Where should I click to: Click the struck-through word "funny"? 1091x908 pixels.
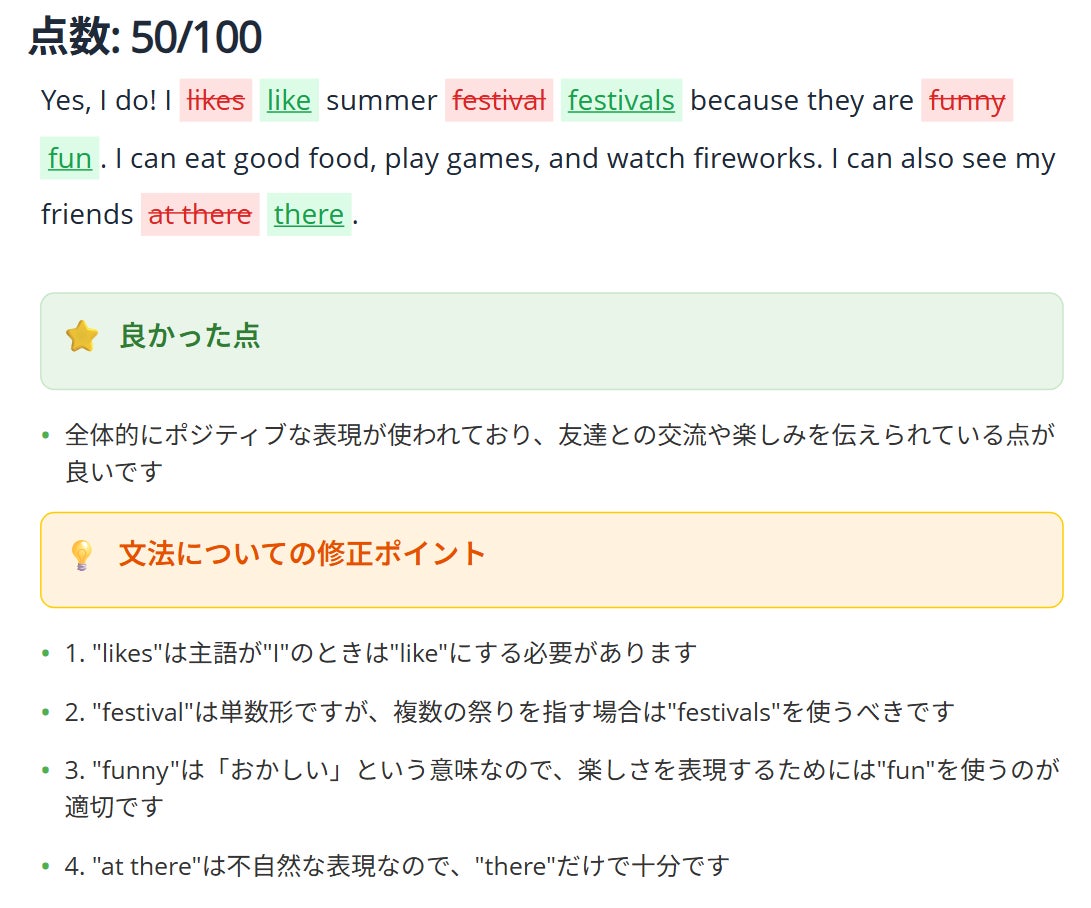pyautogui.click(x=967, y=100)
